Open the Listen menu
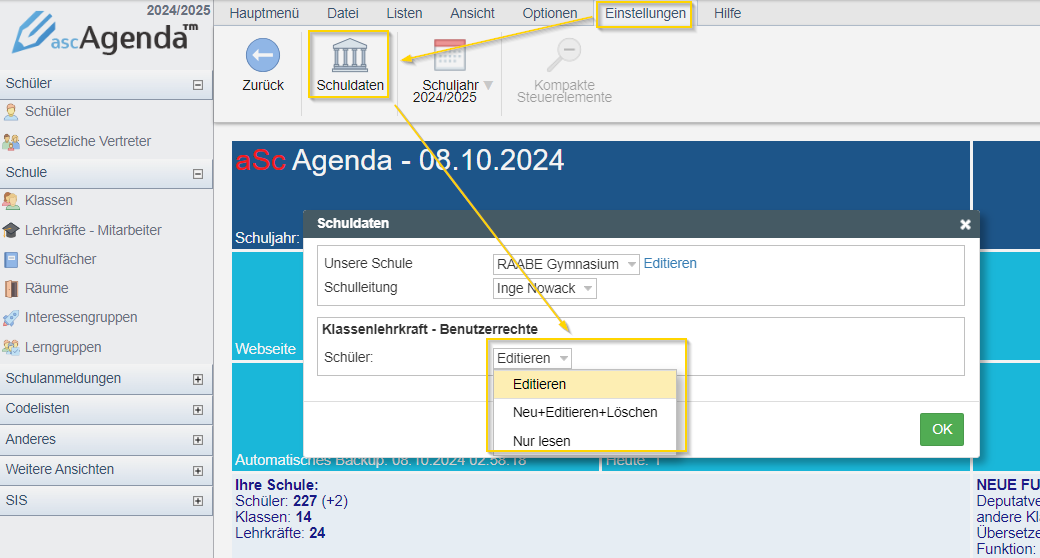Image resolution: width=1040 pixels, height=558 pixels. [x=404, y=13]
